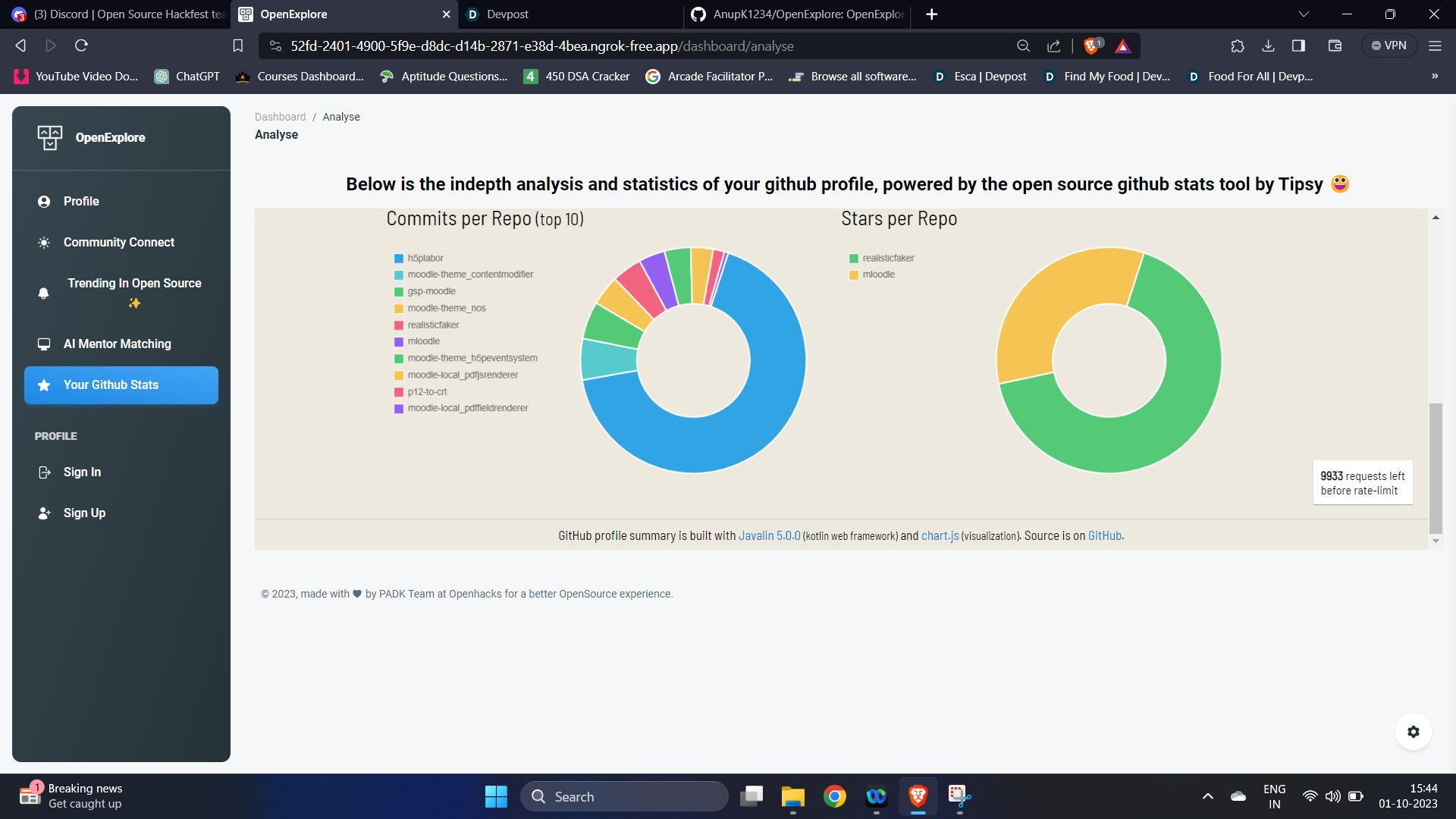Viewport: 1456px width, 819px height.
Task: Expand the tab search dropdown chevron
Action: click(x=1304, y=14)
